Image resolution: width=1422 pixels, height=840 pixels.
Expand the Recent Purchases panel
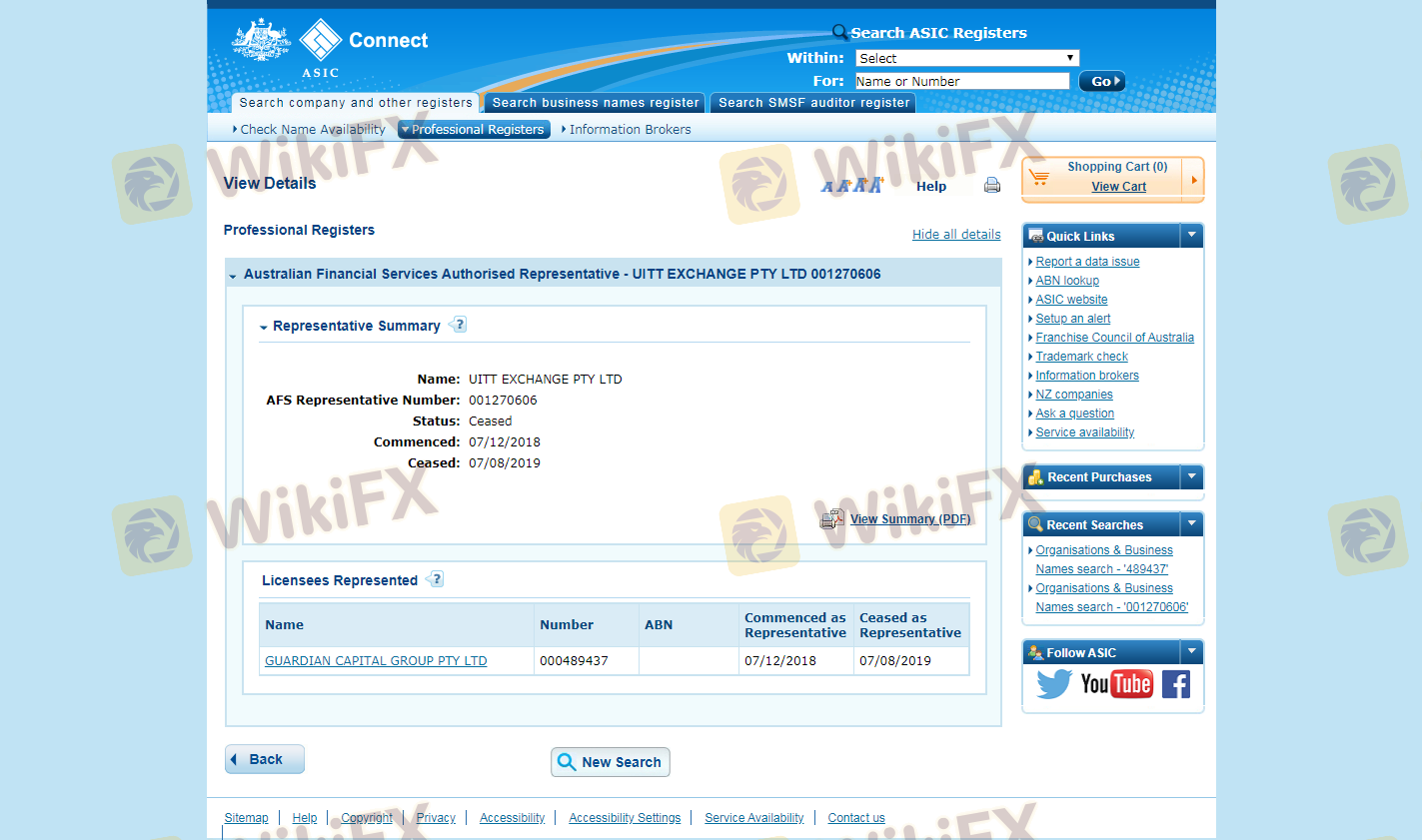click(x=1191, y=477)
